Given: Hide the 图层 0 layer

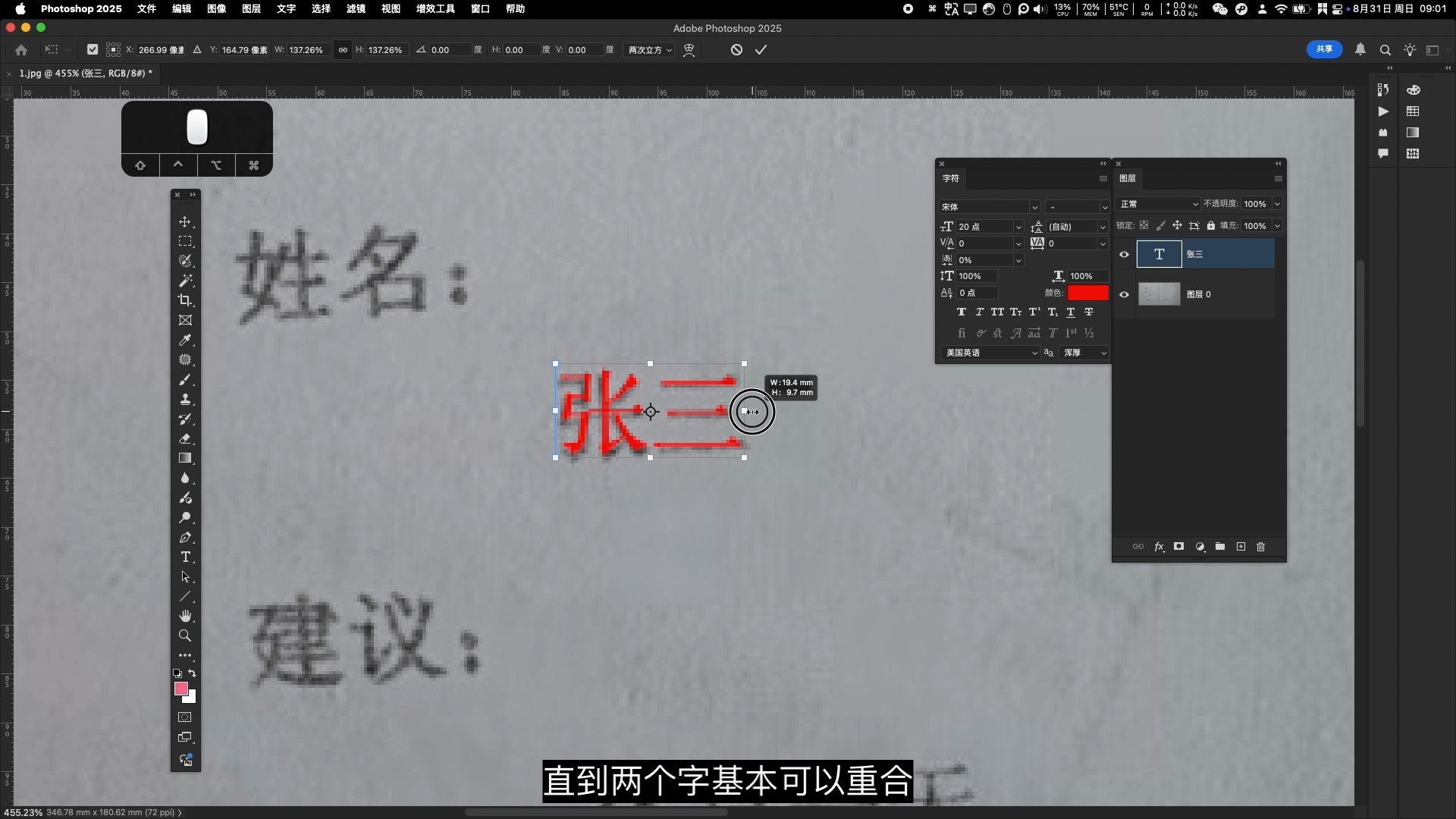Looking at the screenshot, I should point(1124,294).
